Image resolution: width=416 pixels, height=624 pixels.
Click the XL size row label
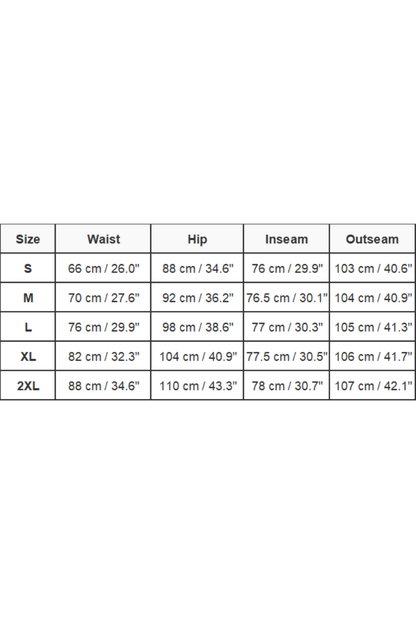coord(28,356)
